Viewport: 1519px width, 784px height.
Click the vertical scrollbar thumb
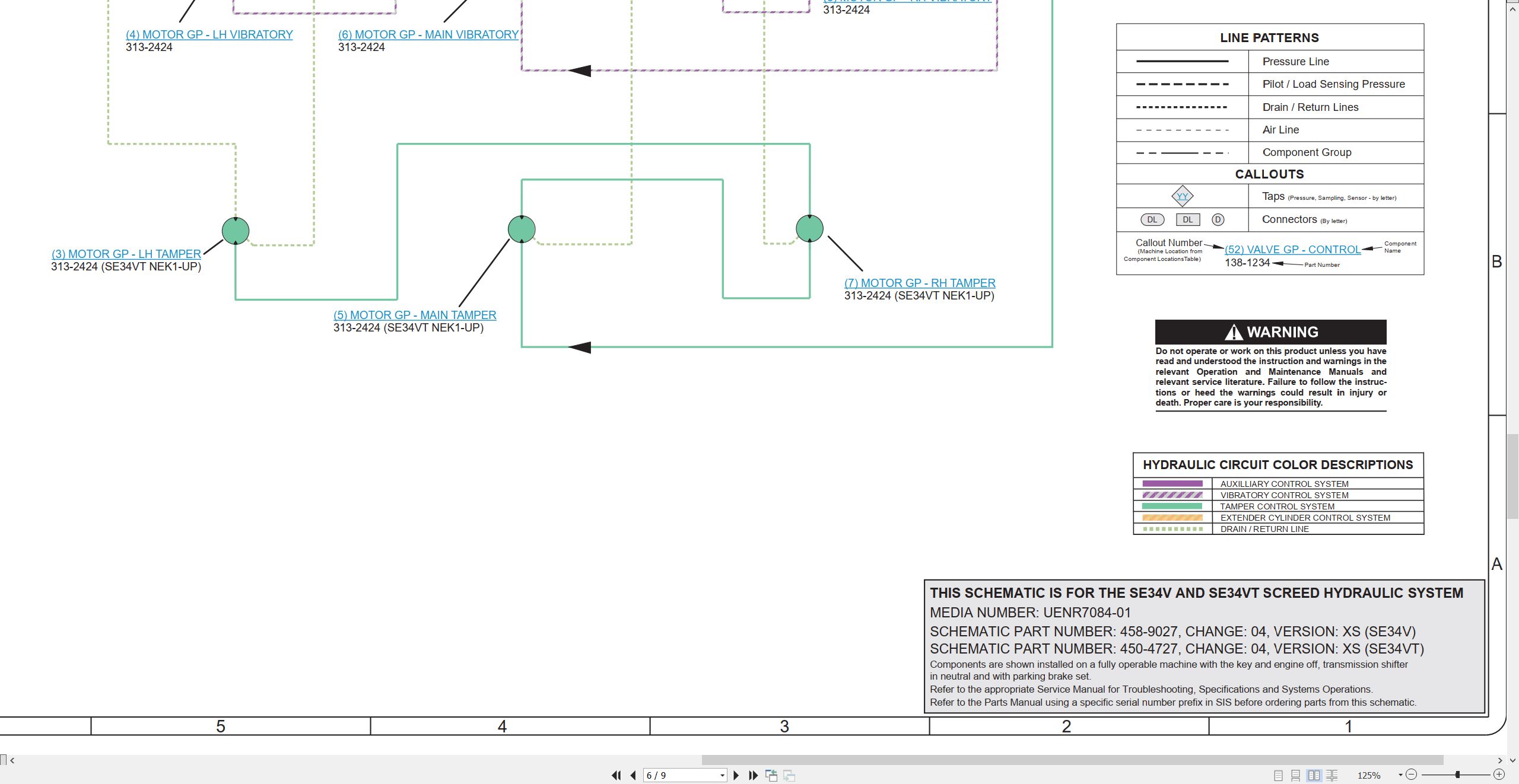[1513, 476]
